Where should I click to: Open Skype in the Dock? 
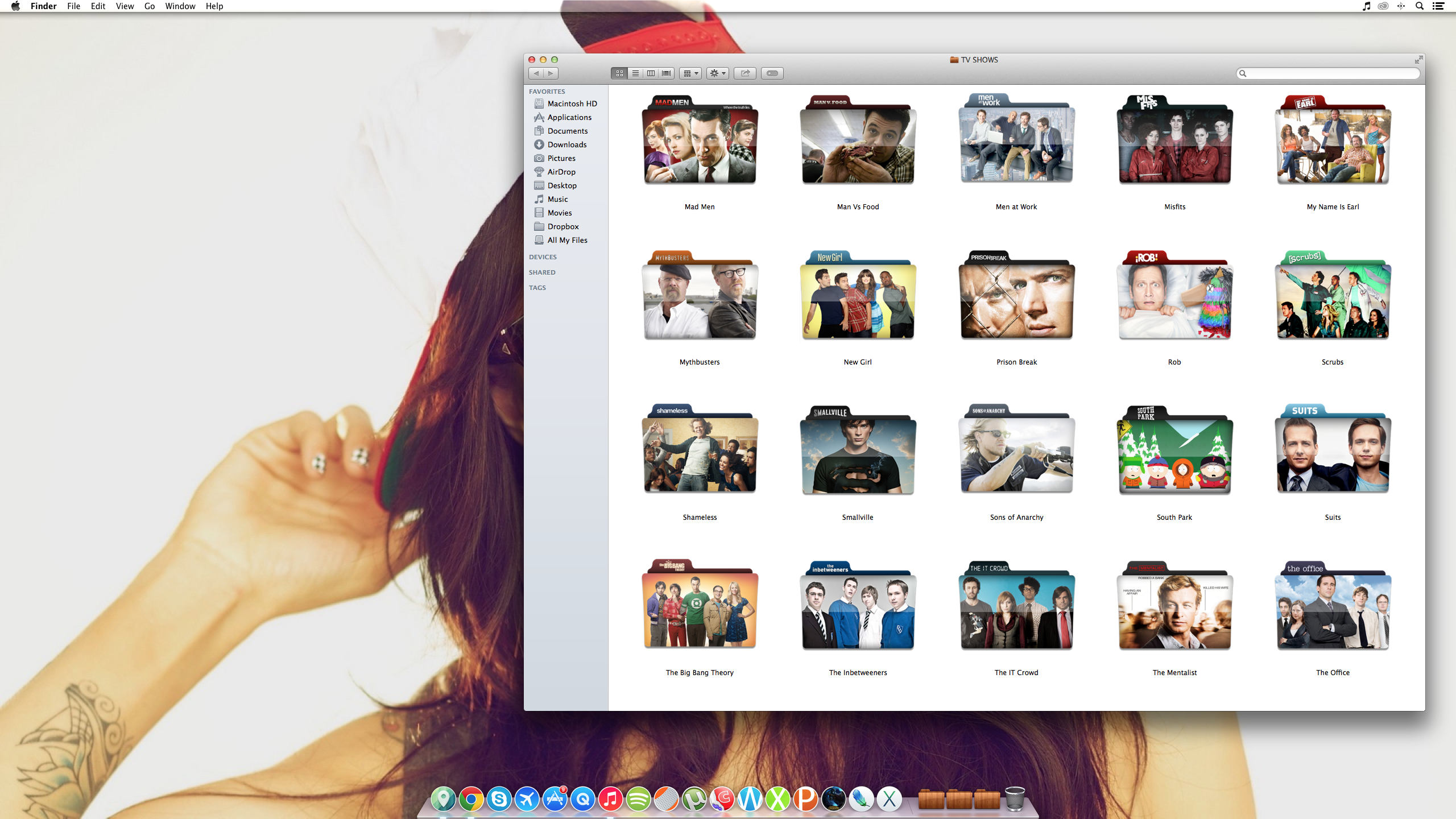point(499,799)
